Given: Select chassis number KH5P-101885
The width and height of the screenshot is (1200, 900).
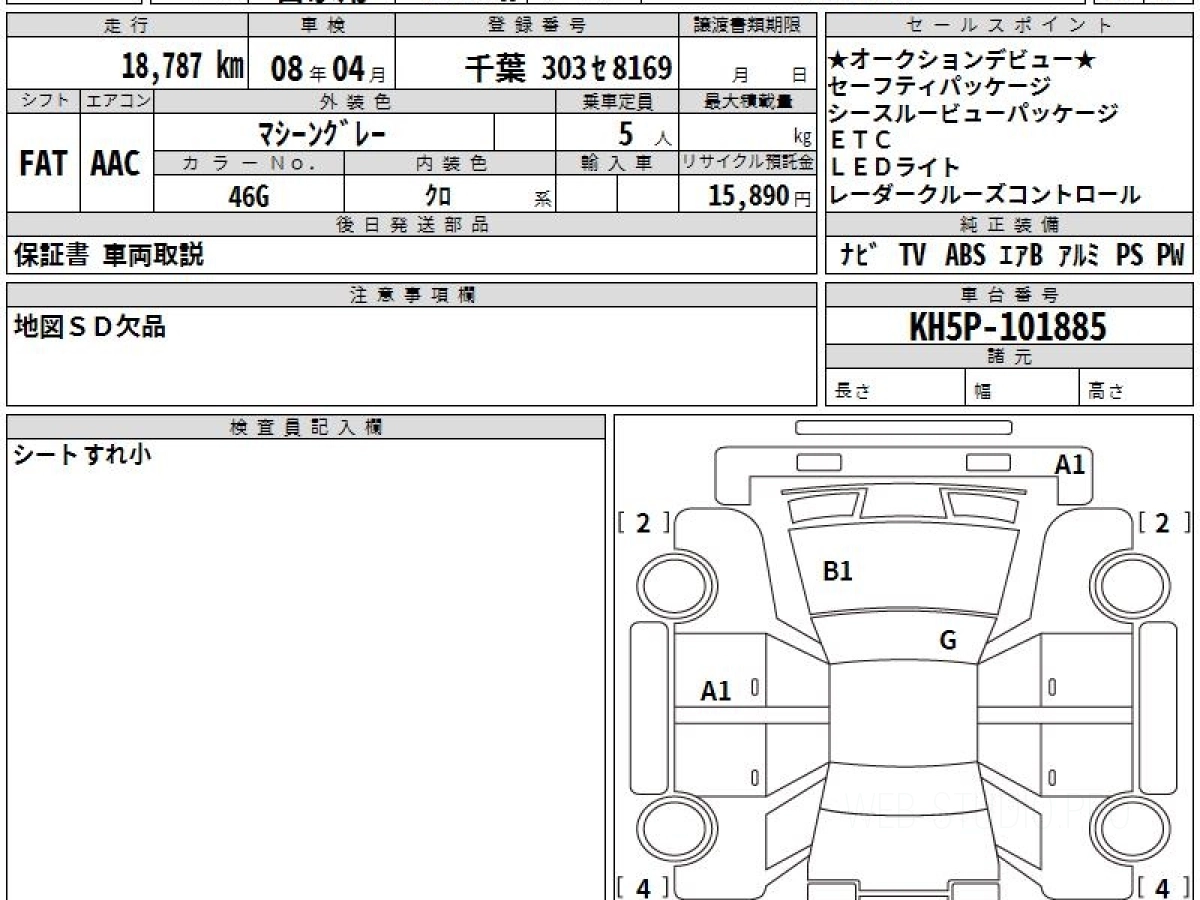Looking at the screenshot, I should point(1008,326).
